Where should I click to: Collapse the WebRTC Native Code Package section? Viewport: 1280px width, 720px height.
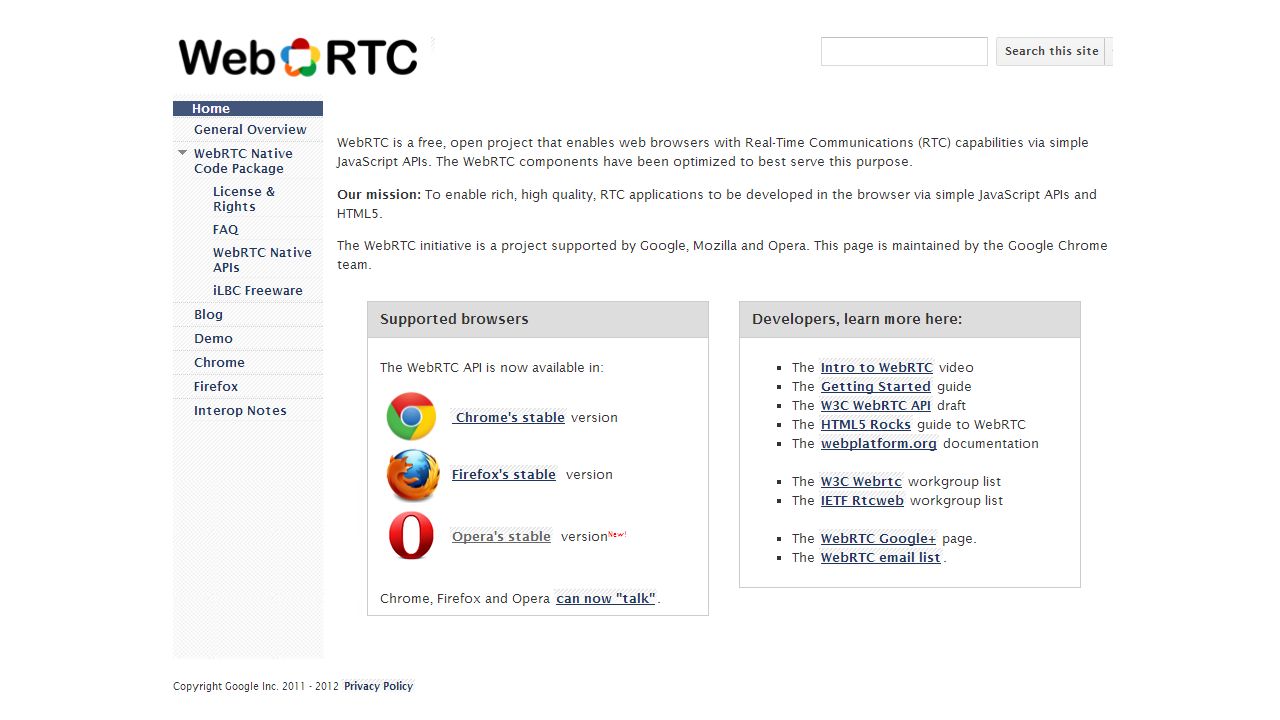click(x=182, y=153)
